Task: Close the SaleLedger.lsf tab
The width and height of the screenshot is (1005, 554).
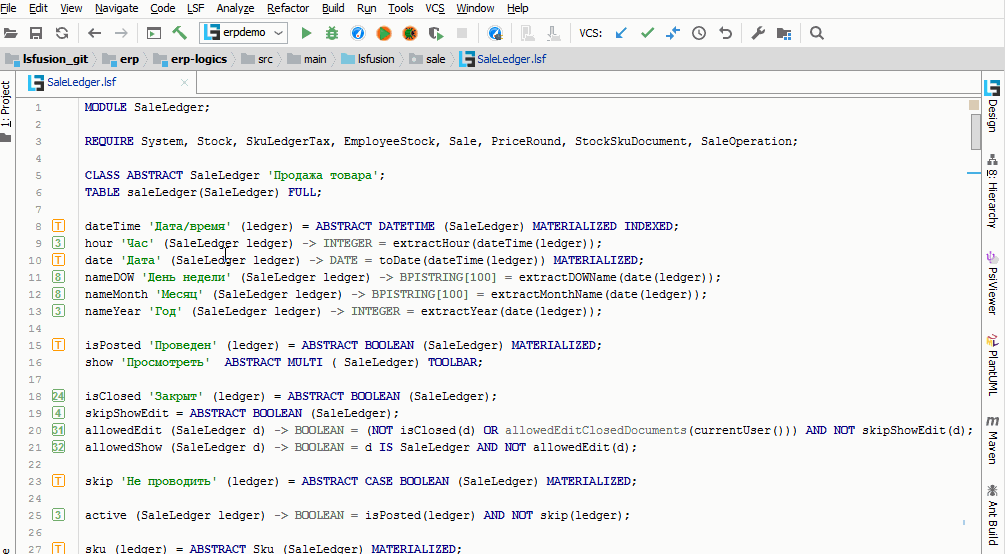Action: [185, 83]
